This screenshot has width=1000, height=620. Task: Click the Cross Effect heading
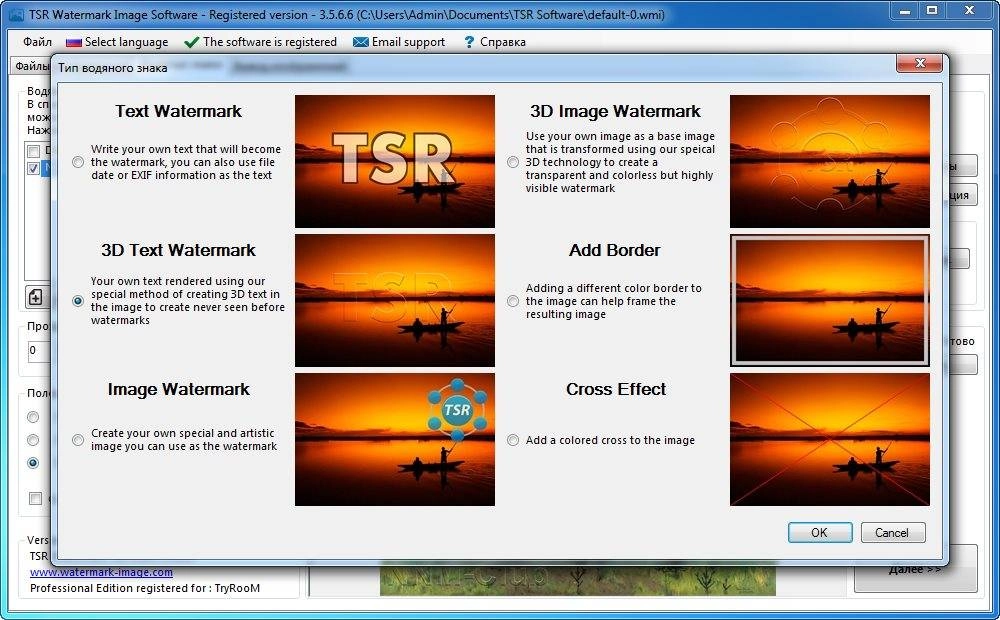click(616, 389)
